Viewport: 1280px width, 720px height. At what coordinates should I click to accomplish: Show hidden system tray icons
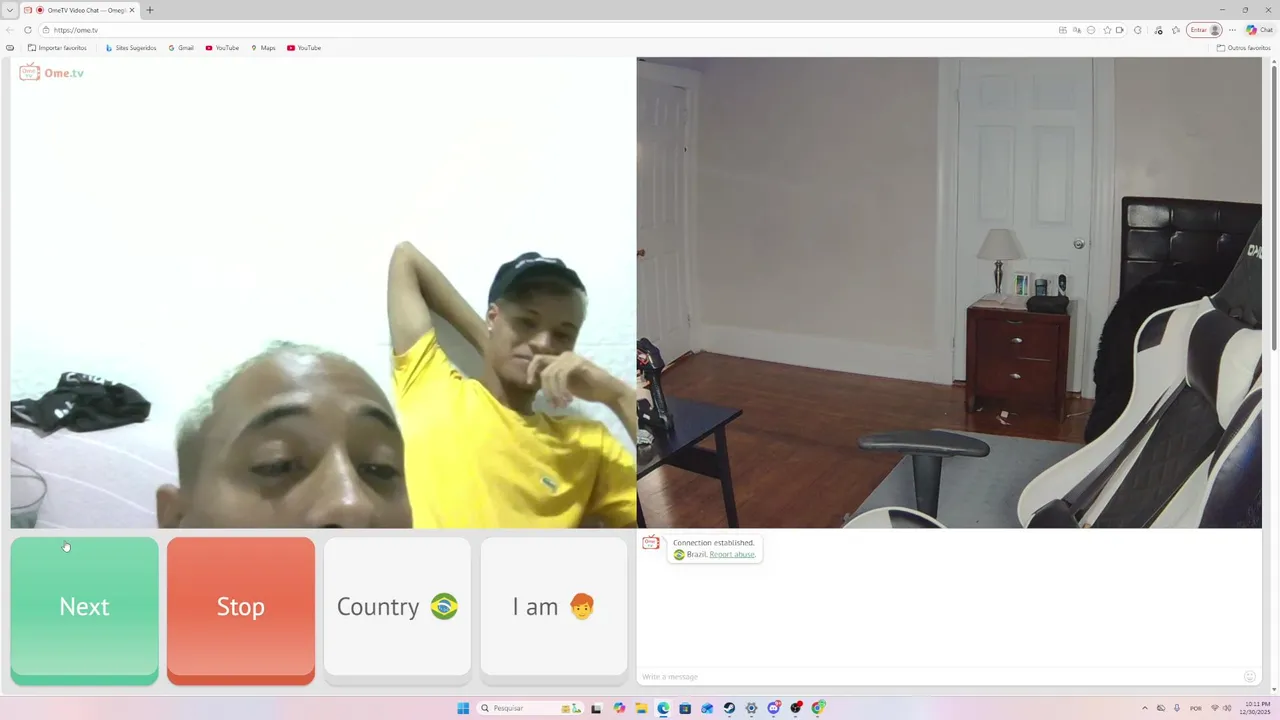[x=1145, y=708]
